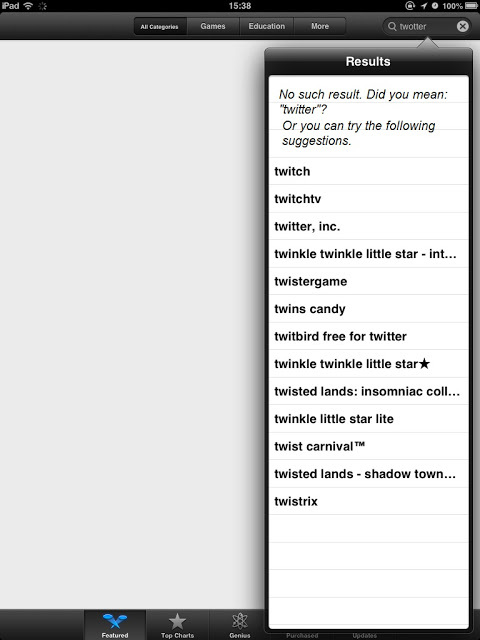Open the Featured tab icon

point(115,621)
